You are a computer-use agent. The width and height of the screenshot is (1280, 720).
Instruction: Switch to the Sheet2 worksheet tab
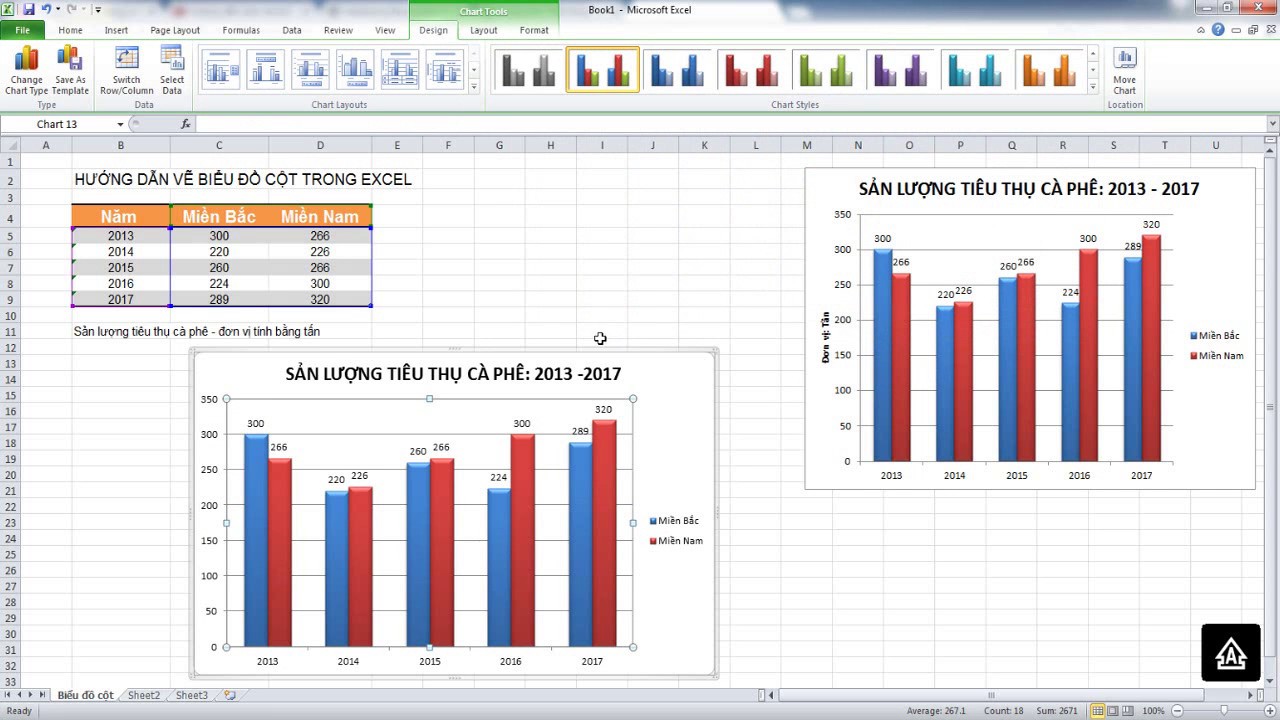tap(143, 695)
